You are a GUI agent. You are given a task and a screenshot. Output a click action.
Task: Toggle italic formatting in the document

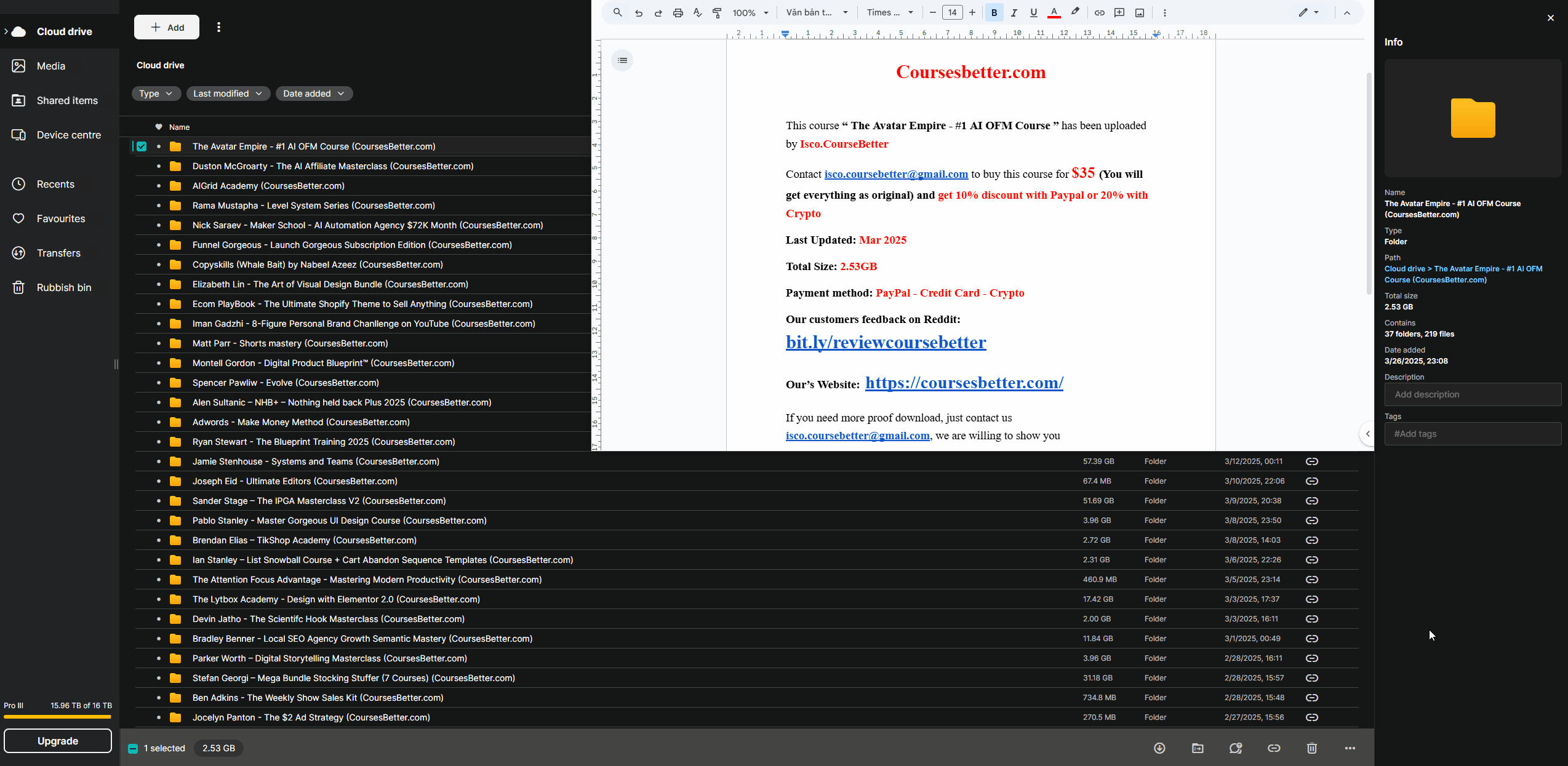click(x=1014, y=12)
